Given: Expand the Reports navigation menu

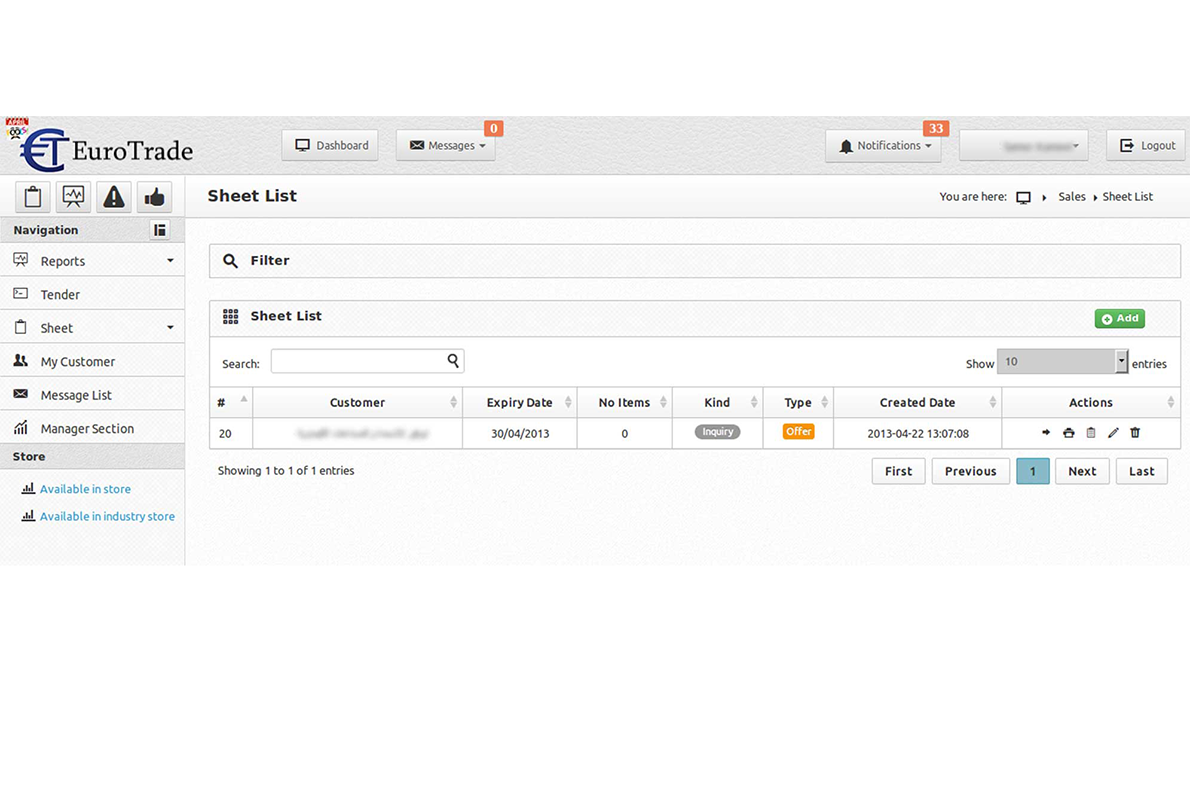Looking at the screenshot, I should coord(92,261).
